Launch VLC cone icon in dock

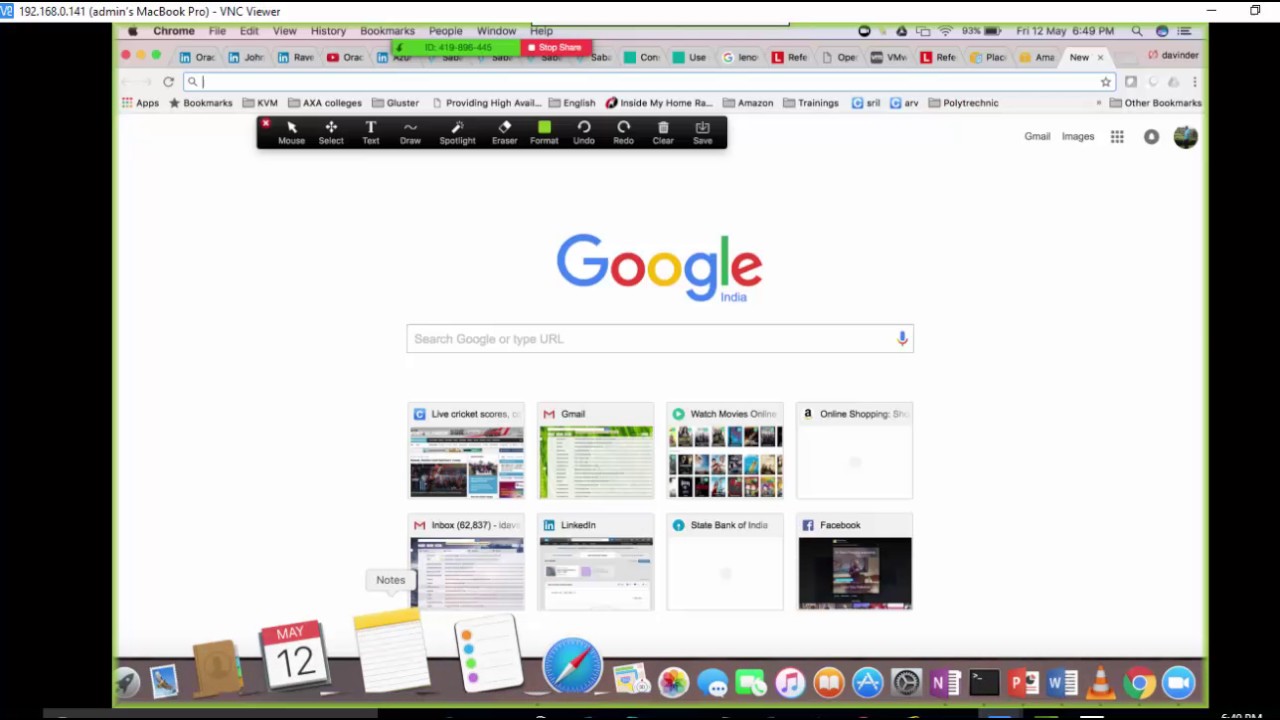[1100, 683]
